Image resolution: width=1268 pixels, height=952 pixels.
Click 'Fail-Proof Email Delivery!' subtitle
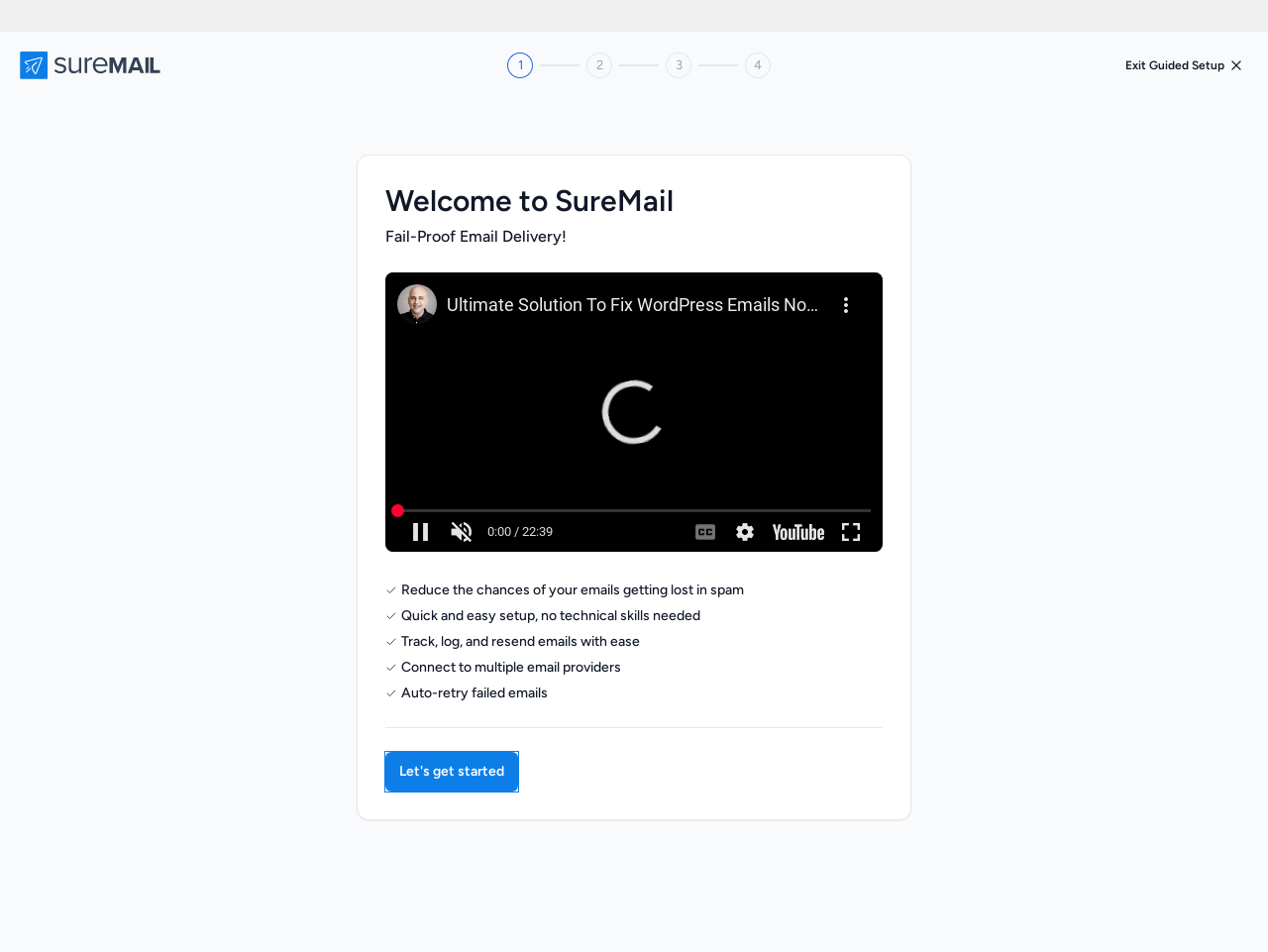tap(475, 237)
